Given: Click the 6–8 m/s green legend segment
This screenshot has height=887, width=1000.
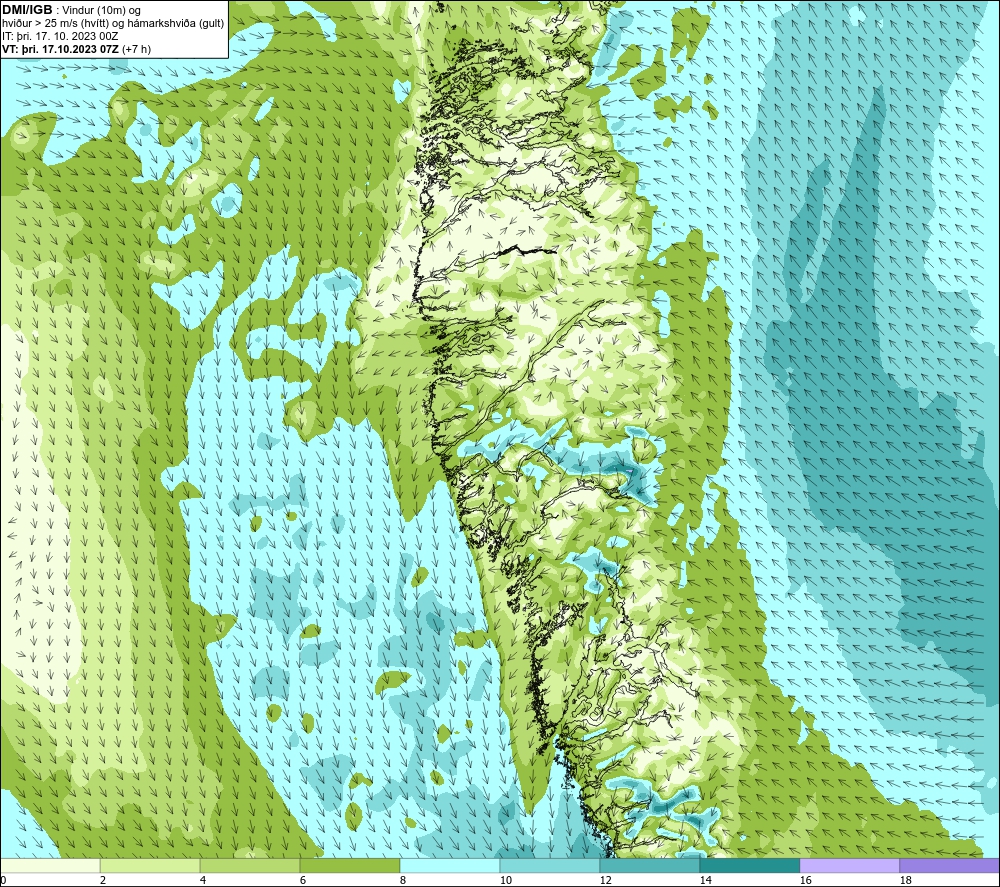Looking at the screenshot, I should coord(350,865).
